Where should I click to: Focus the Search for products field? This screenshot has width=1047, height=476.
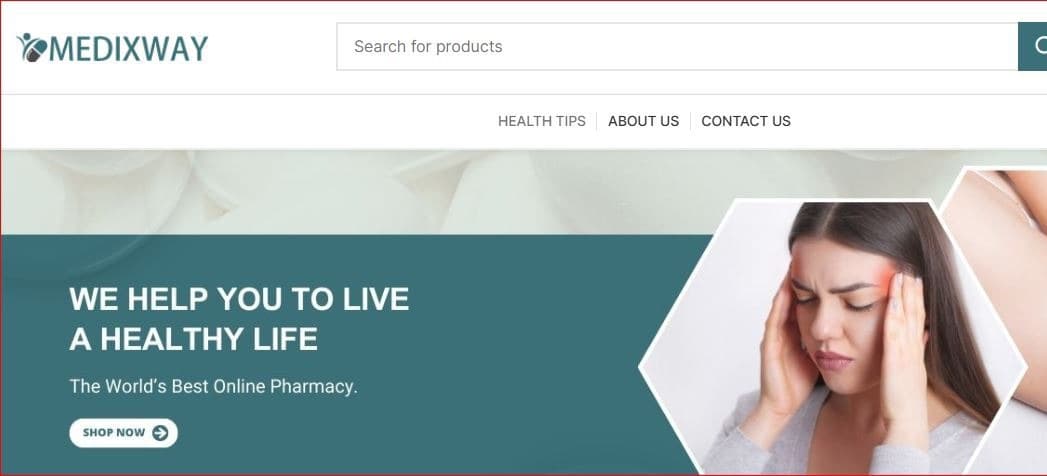[677, 46]
